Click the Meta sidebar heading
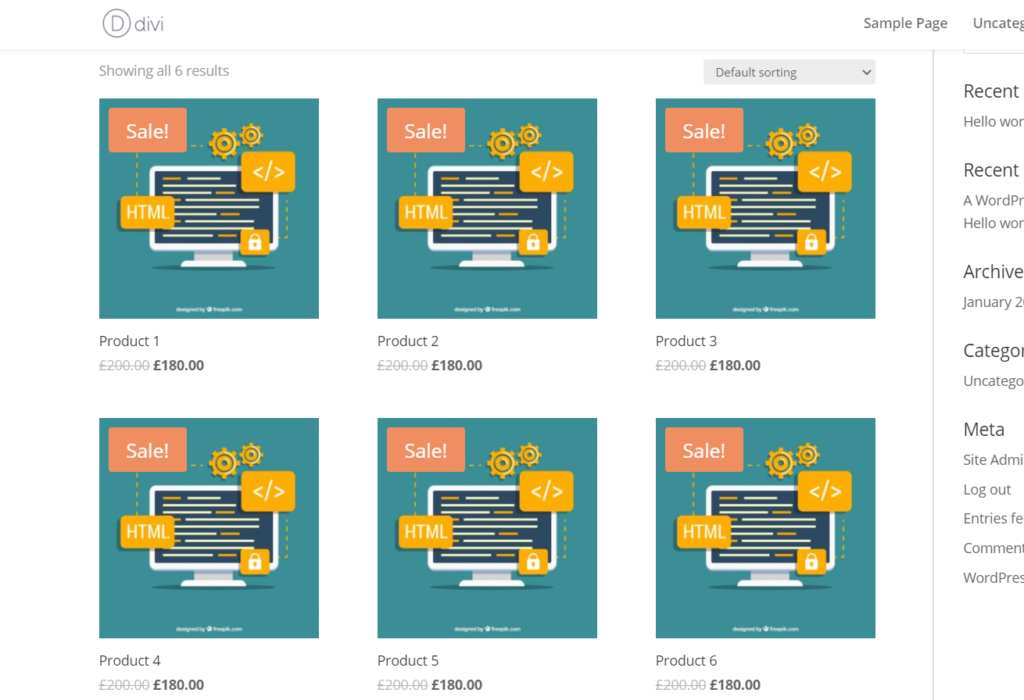The image size is (1024, 700). click(984, 429)
